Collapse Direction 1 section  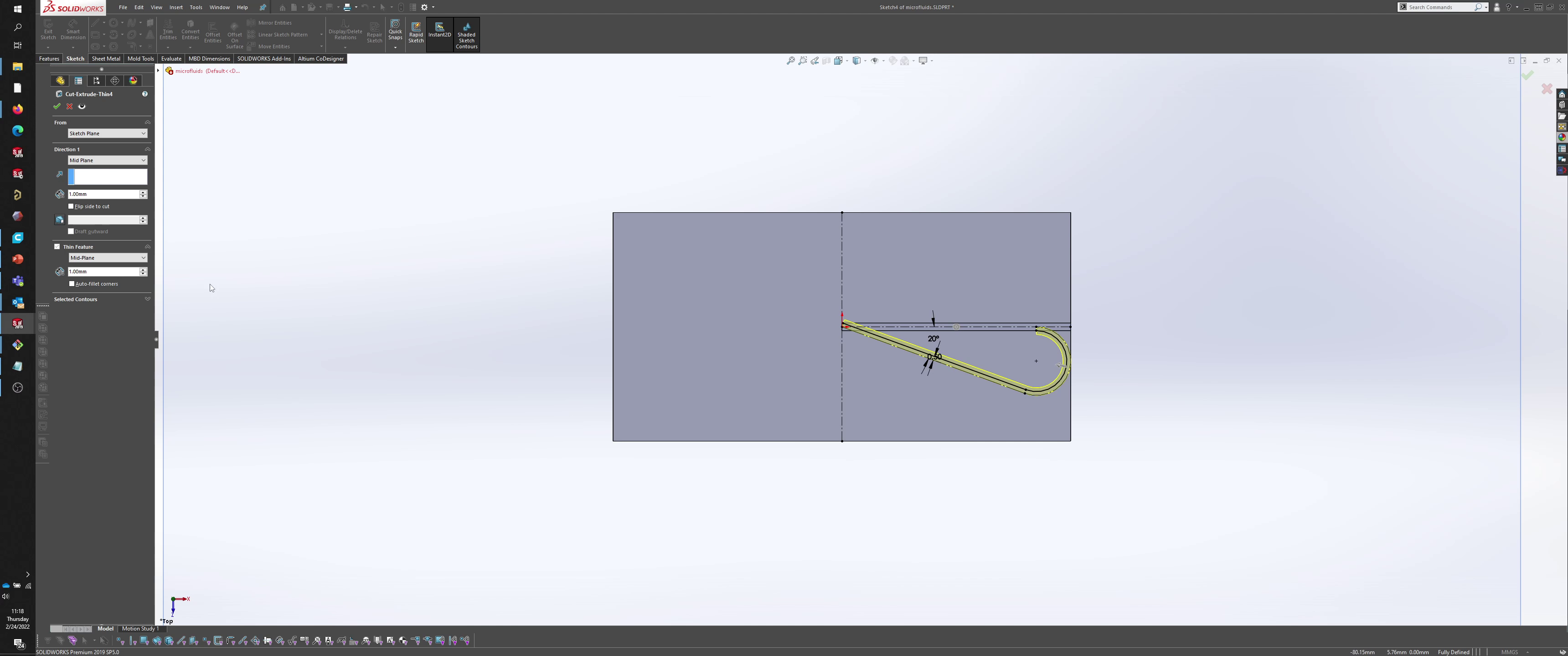(147, 149)
